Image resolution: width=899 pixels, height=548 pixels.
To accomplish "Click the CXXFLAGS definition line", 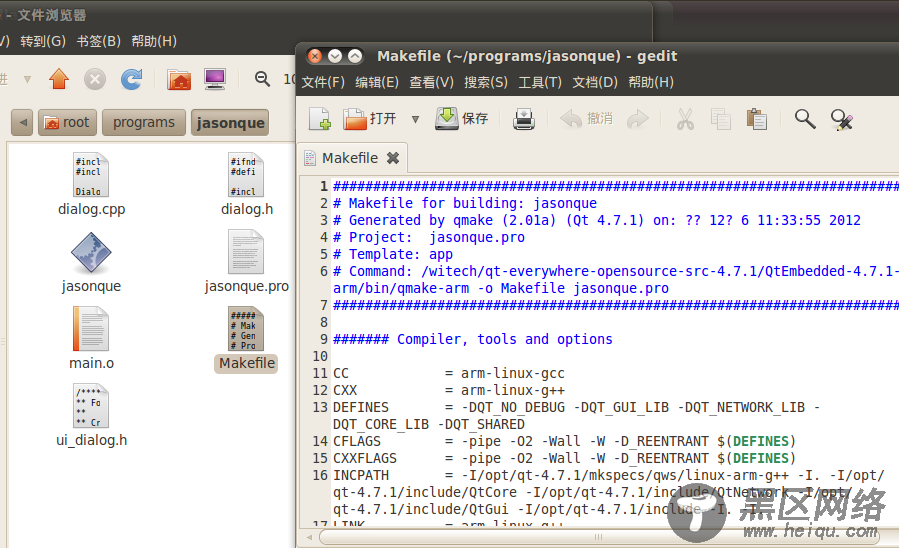I will coord(564,459).
